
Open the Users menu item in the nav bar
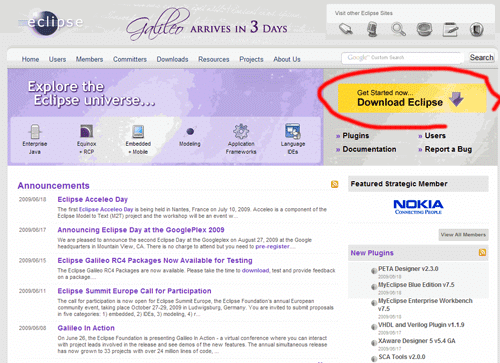[57, 59]
